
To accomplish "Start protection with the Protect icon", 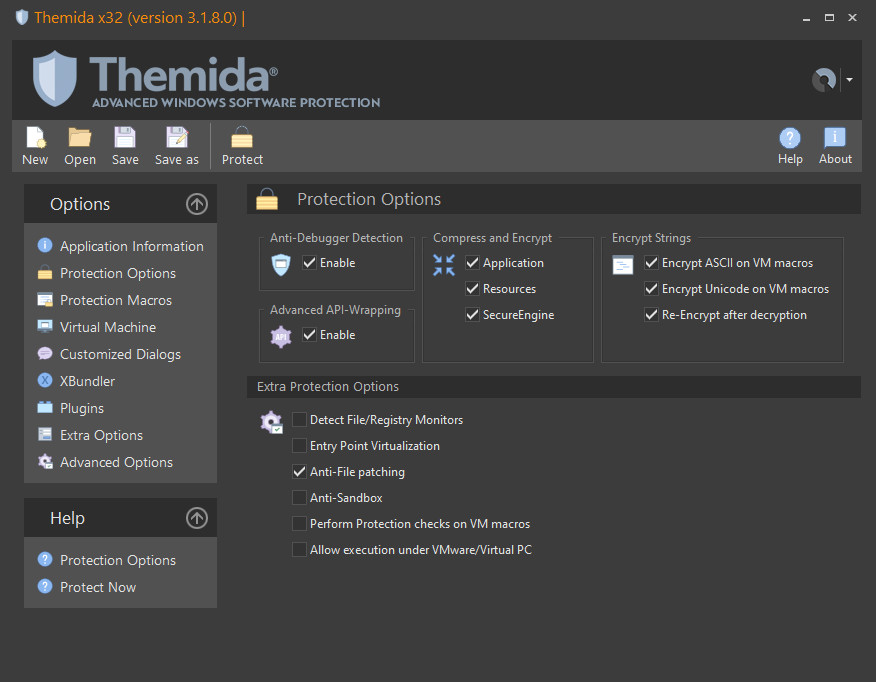I will [x=242, y=138].
